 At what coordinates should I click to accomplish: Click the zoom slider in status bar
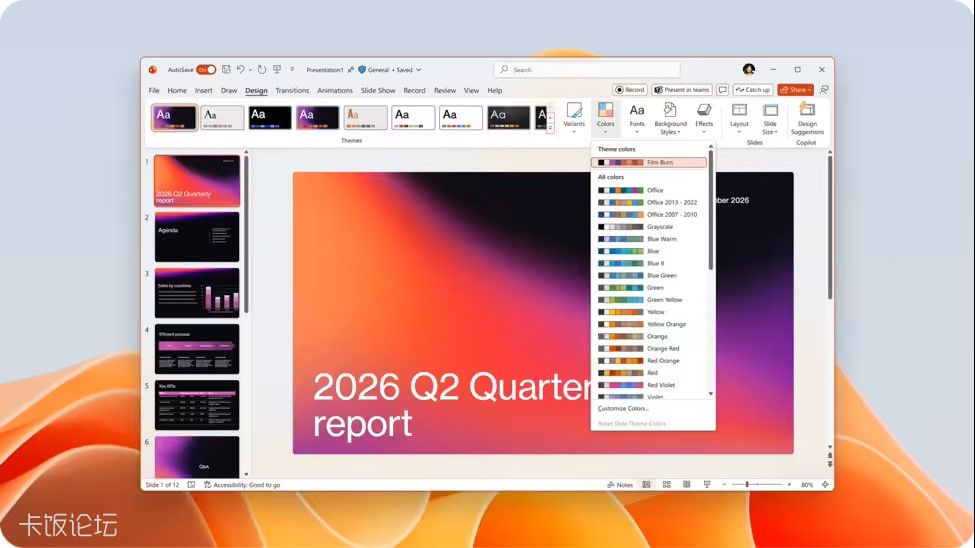point(757,485)
